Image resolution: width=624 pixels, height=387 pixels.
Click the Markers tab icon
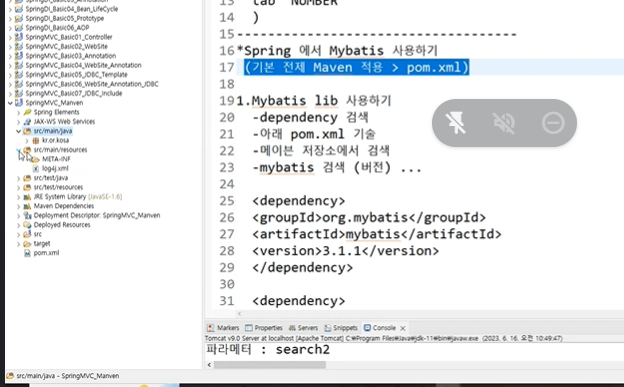click(211, 328)
